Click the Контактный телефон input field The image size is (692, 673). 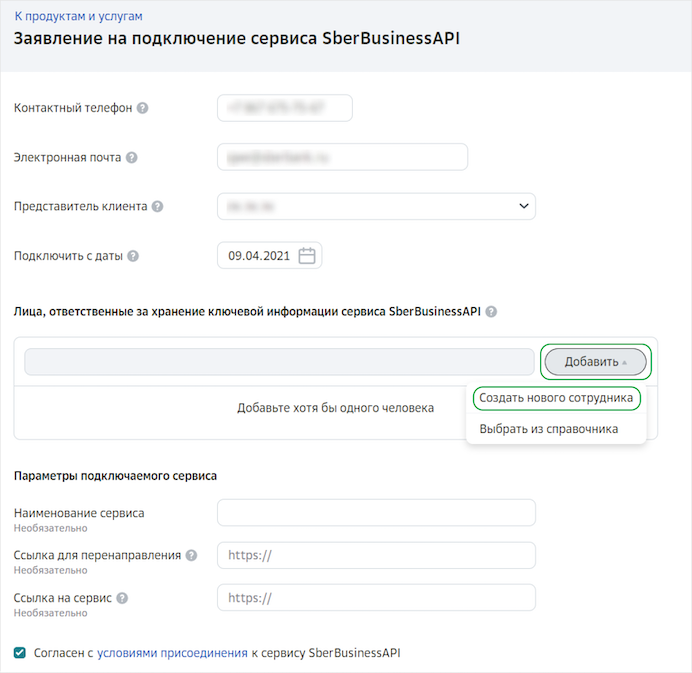click(285, 108)
